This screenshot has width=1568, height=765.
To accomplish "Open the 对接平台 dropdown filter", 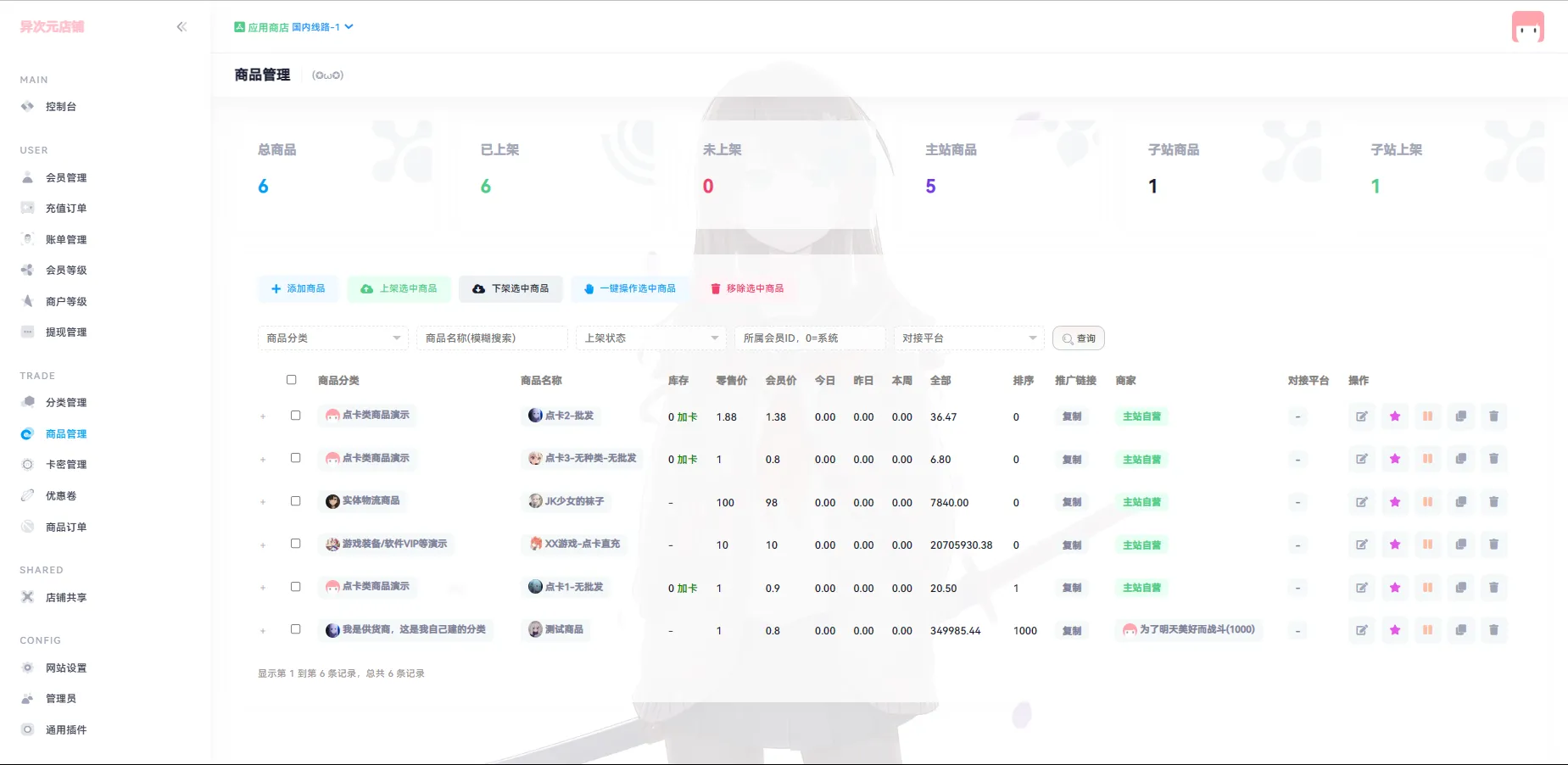I will [968, 338].
